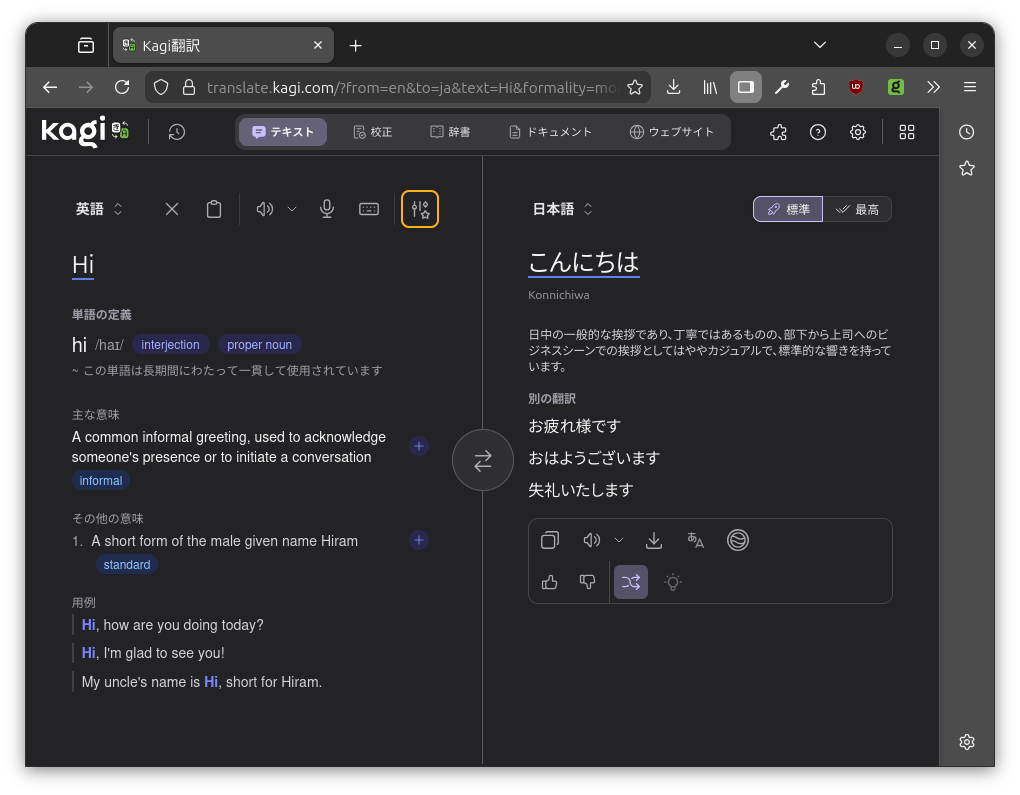
Task: Download the translation result
Action: click(654, 540)
